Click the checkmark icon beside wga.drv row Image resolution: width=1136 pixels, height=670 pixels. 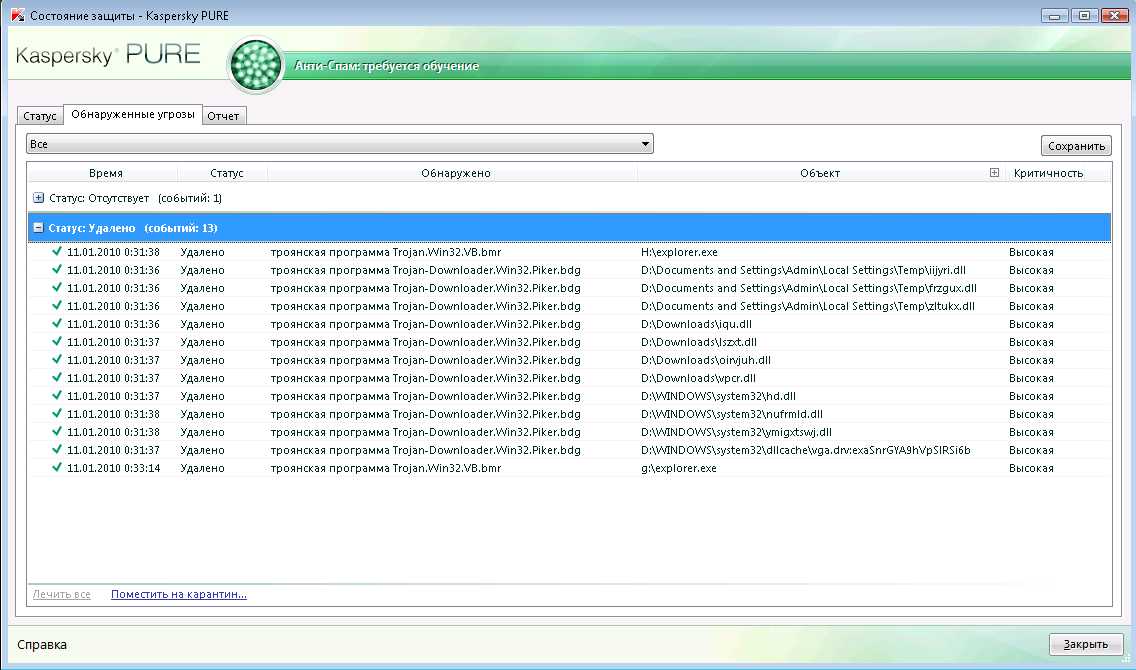click(x=57, y=449)
